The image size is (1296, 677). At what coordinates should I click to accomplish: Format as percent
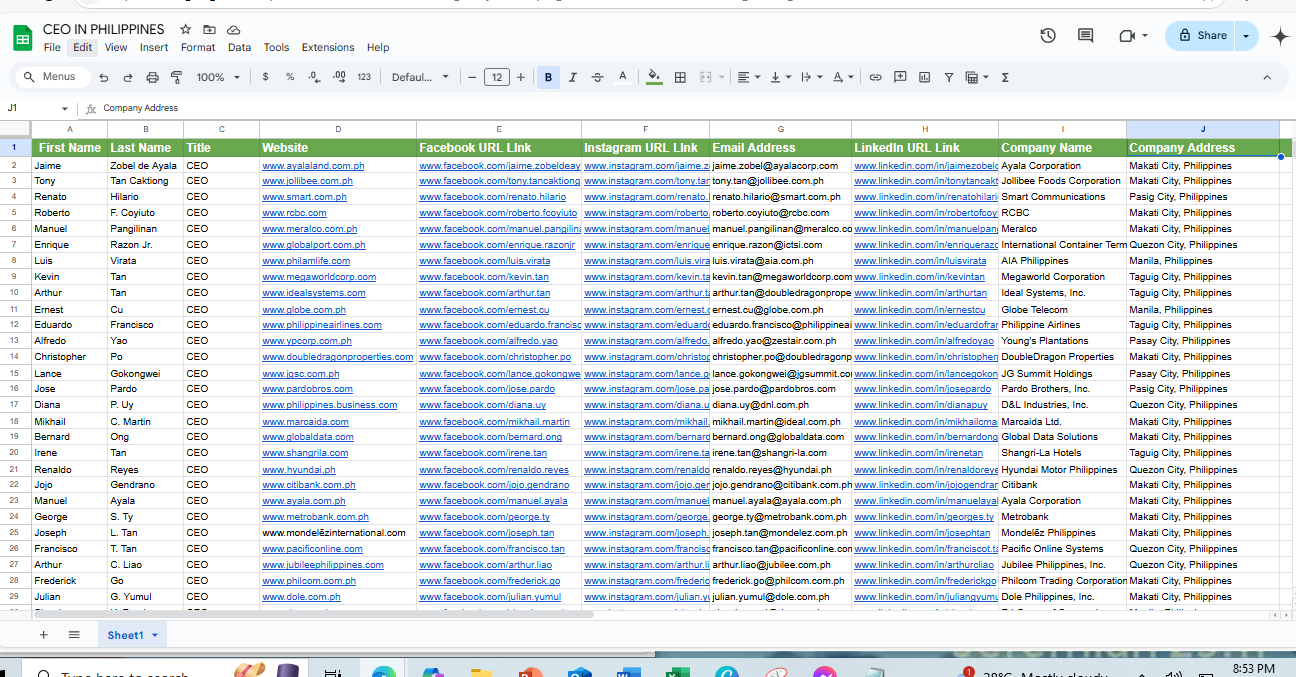click(x=290, y=77)
